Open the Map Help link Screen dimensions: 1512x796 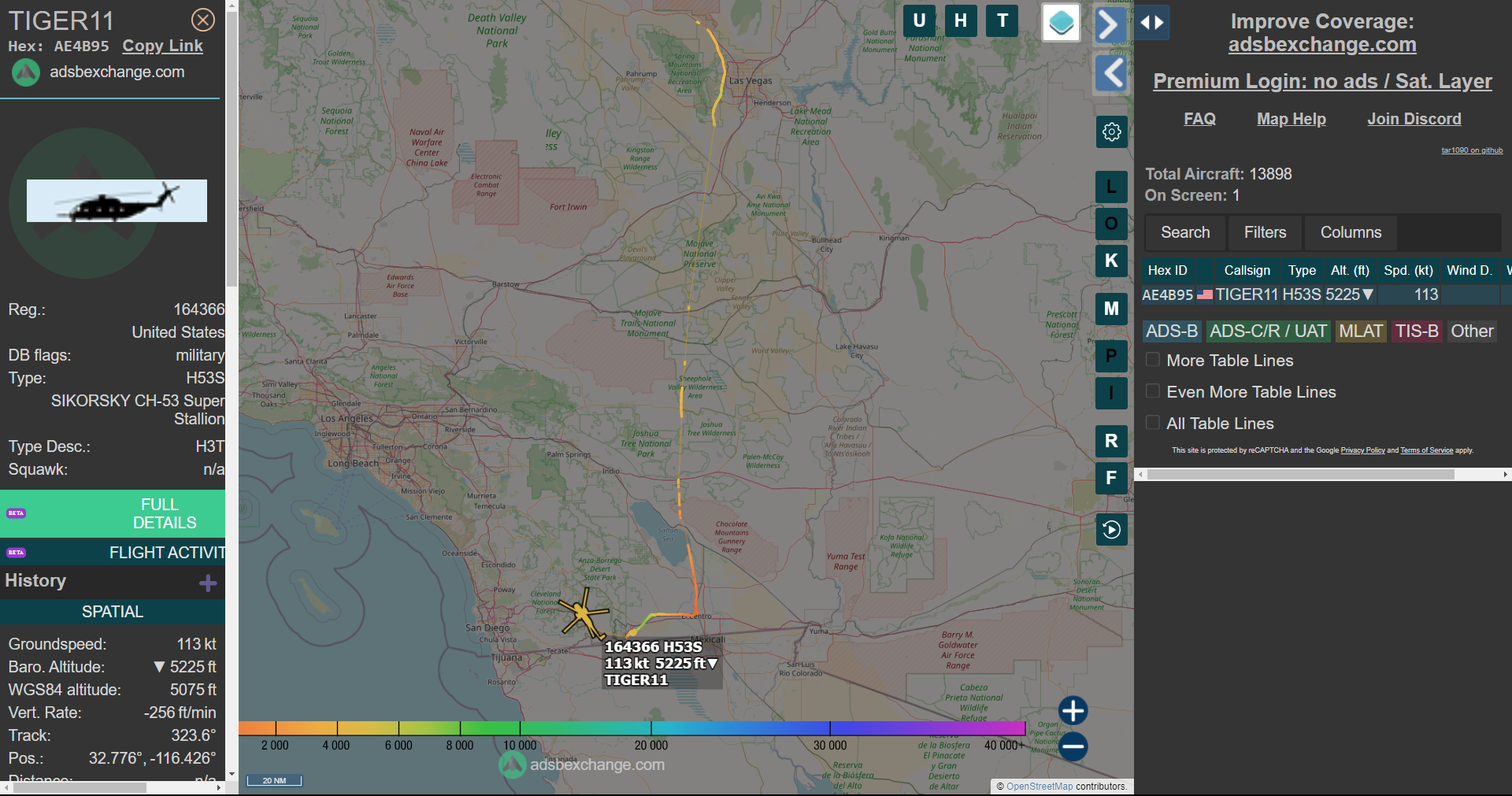click(x=1291, y=119)
